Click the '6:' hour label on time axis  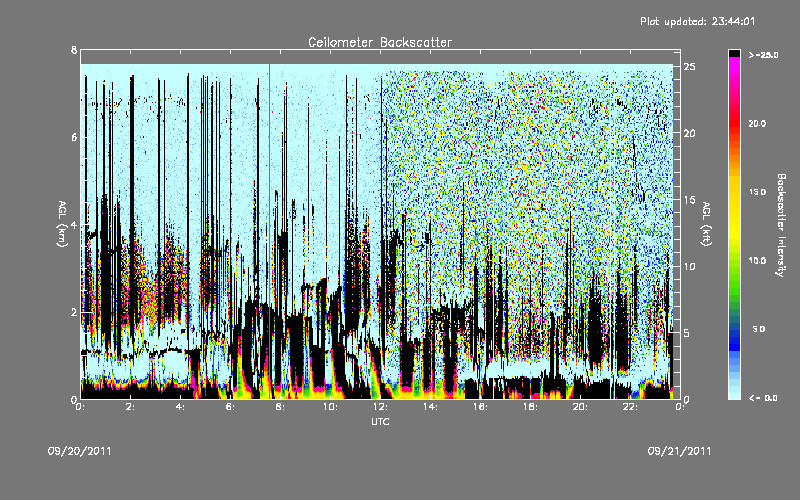(230, 407)
